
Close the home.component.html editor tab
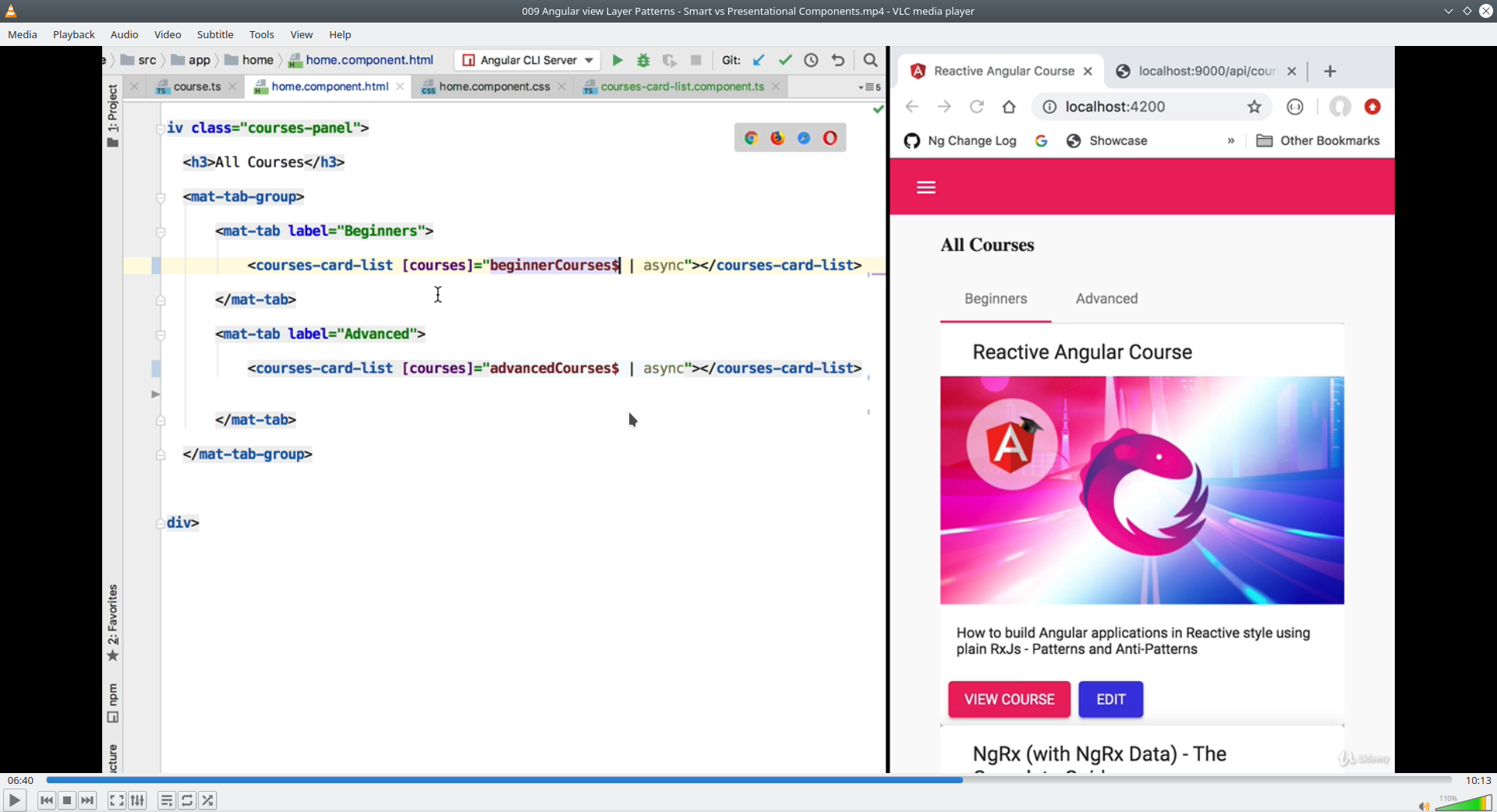click(400, 86)
